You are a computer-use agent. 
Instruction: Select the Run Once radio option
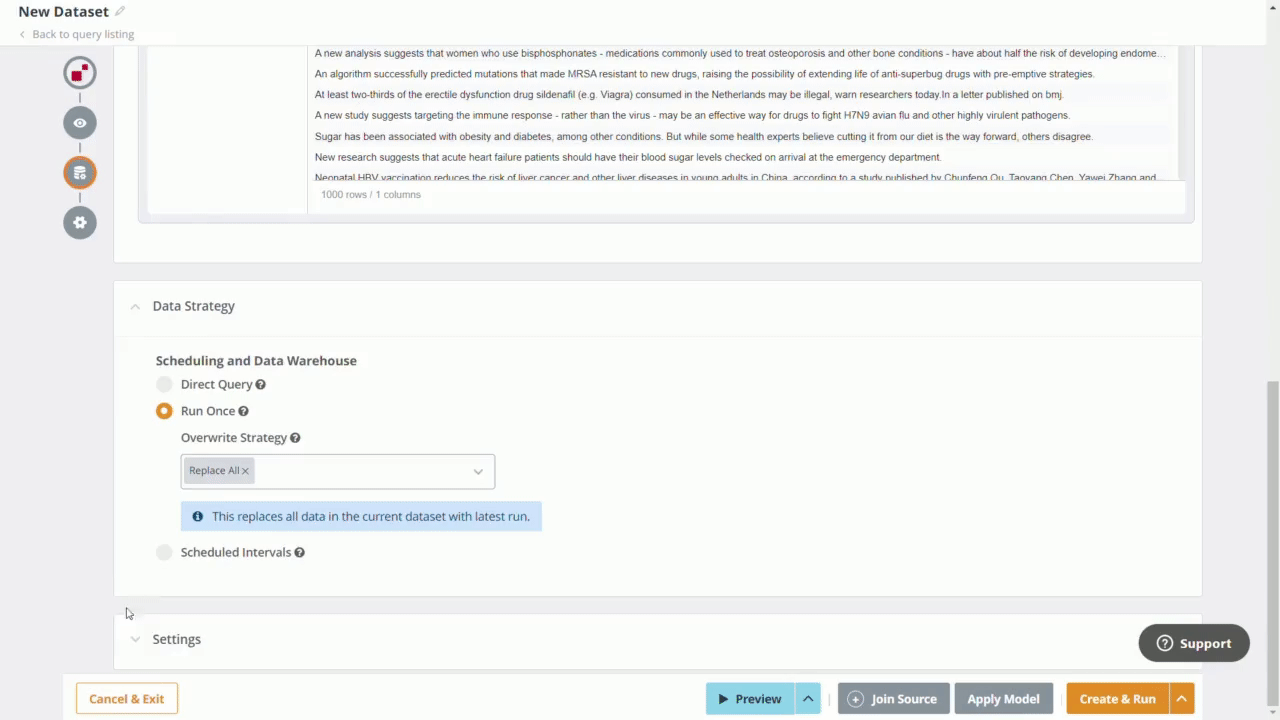(164, 411)
